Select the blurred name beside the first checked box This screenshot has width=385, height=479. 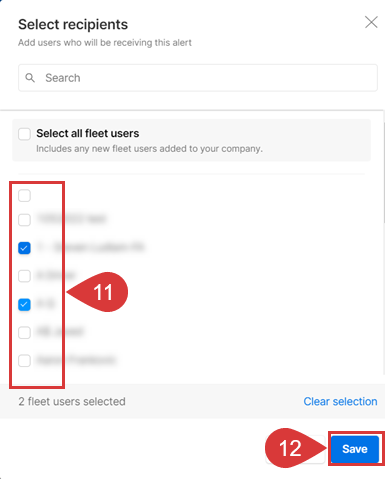91,247
